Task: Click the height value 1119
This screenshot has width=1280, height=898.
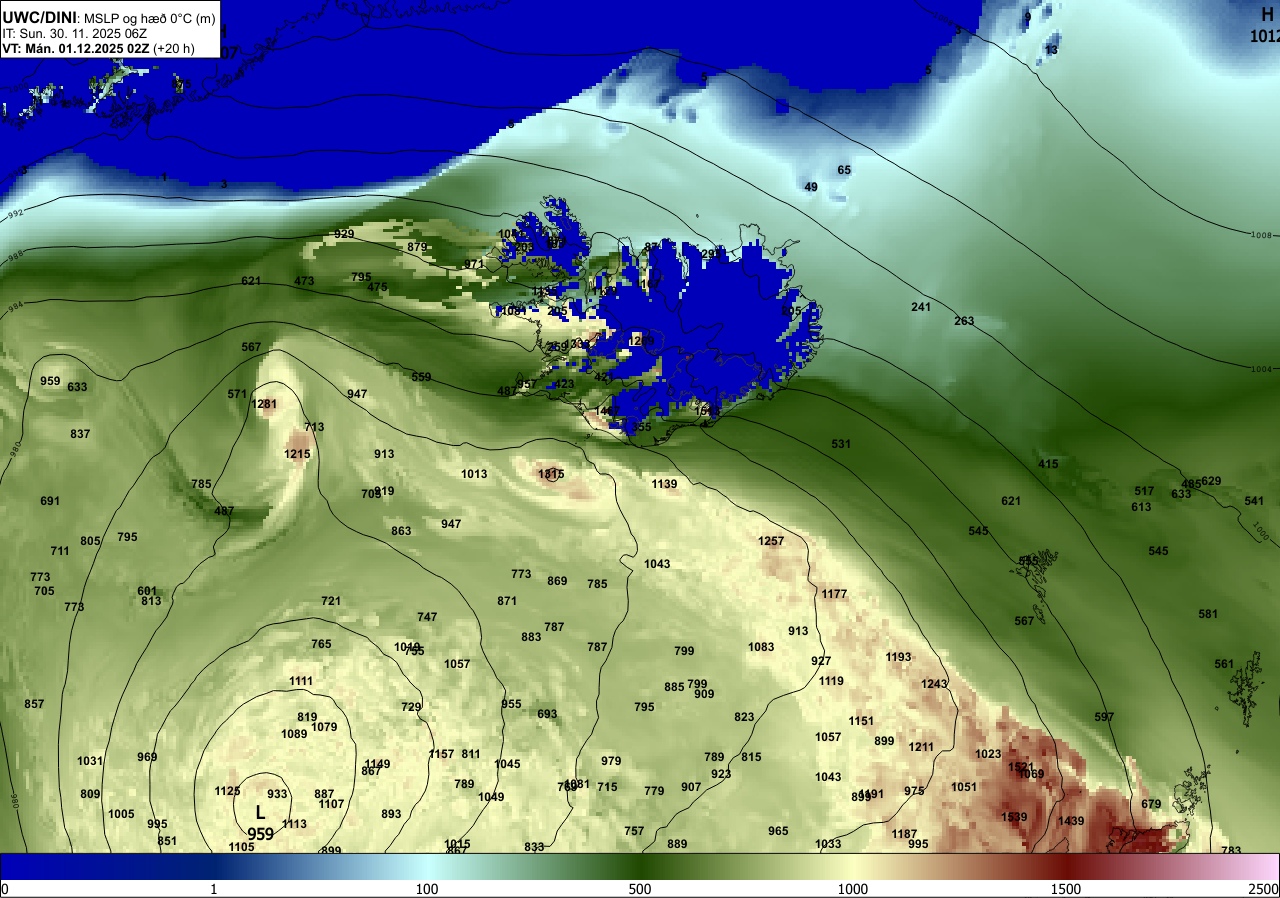Action: click(831, 681)
